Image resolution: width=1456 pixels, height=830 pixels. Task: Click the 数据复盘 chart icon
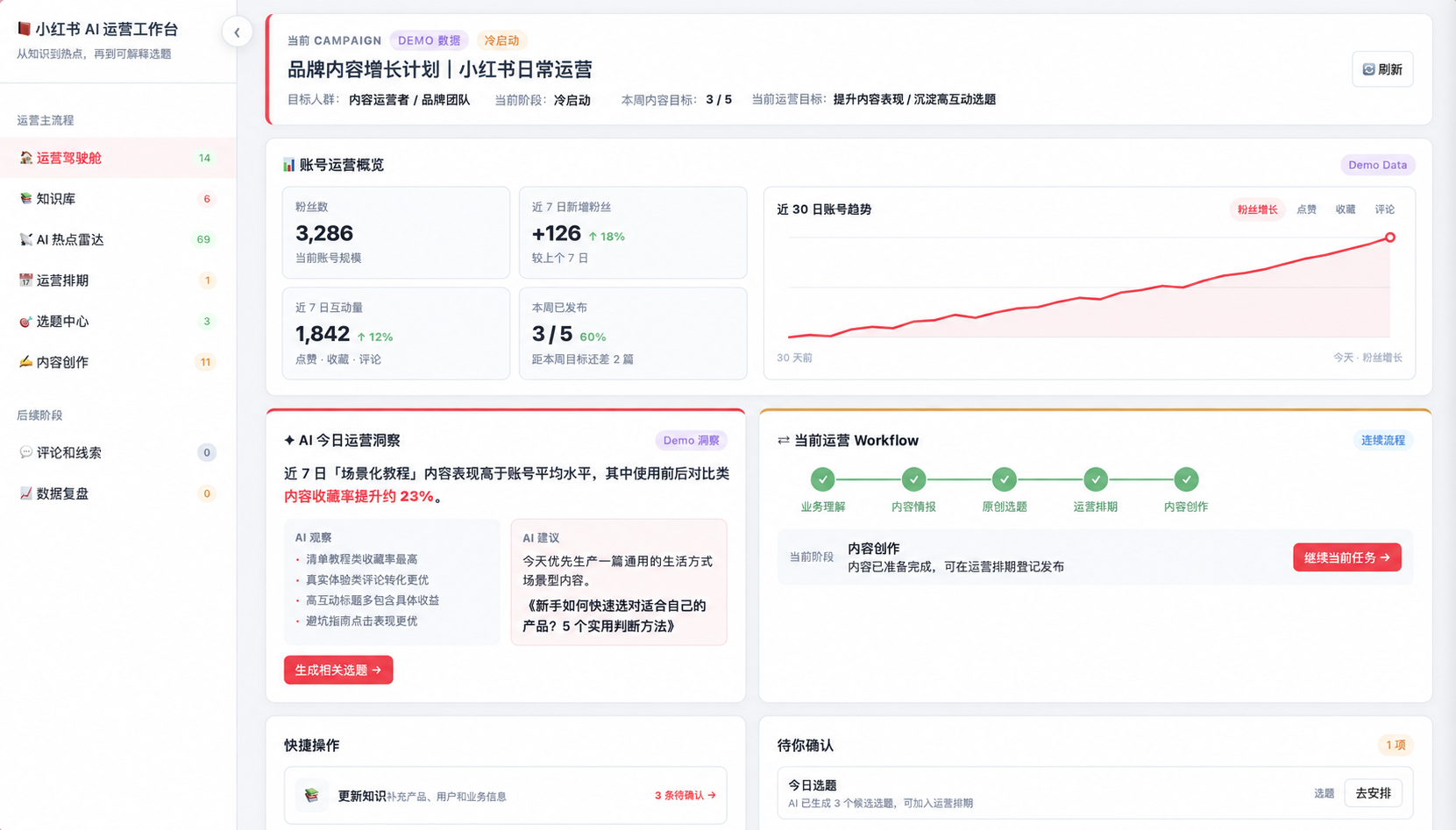point(25,493)
